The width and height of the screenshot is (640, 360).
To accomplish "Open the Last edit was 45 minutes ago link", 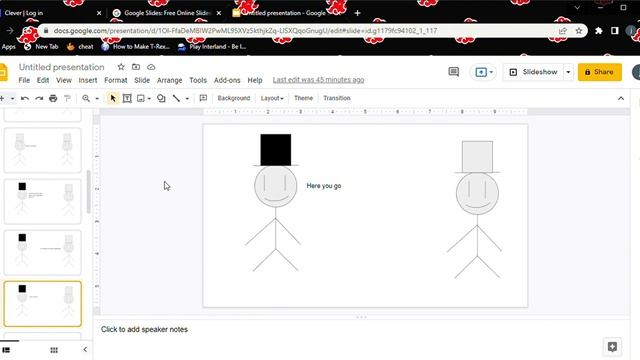I will pyautogui.click(x=318, y=80).
